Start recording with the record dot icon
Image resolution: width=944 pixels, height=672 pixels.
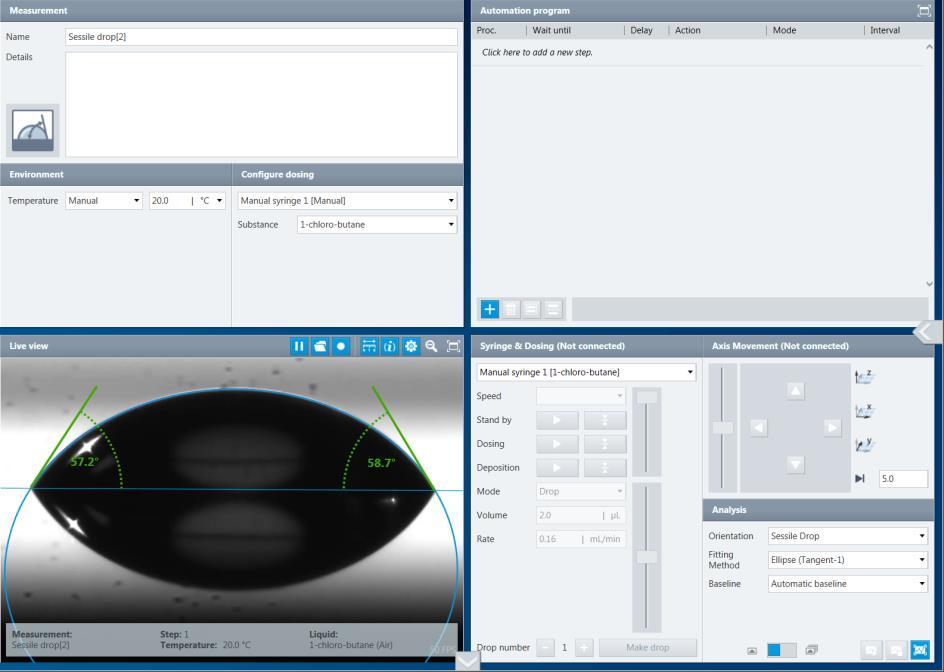(x=341, y=346)
